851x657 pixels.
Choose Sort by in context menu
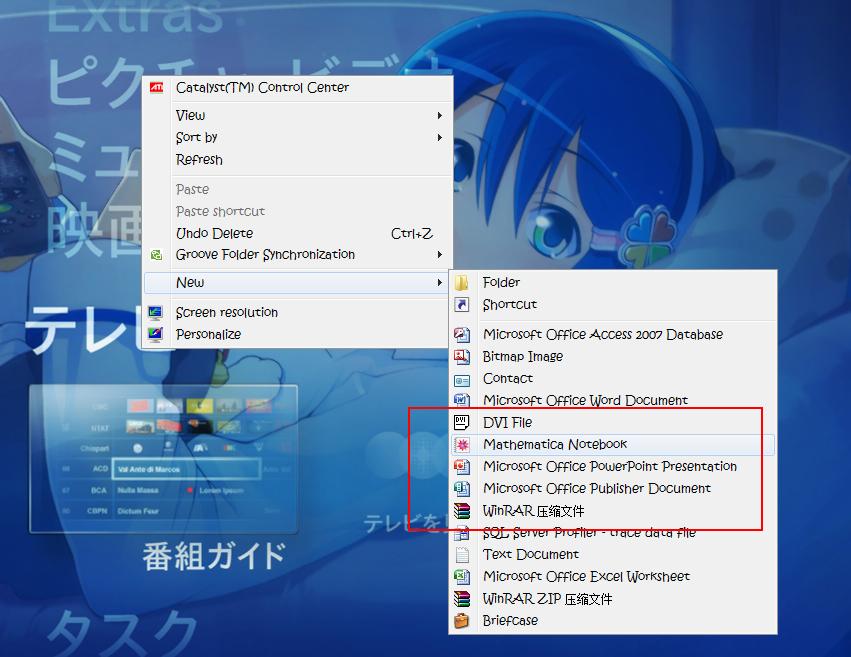[x=297, y=138]
